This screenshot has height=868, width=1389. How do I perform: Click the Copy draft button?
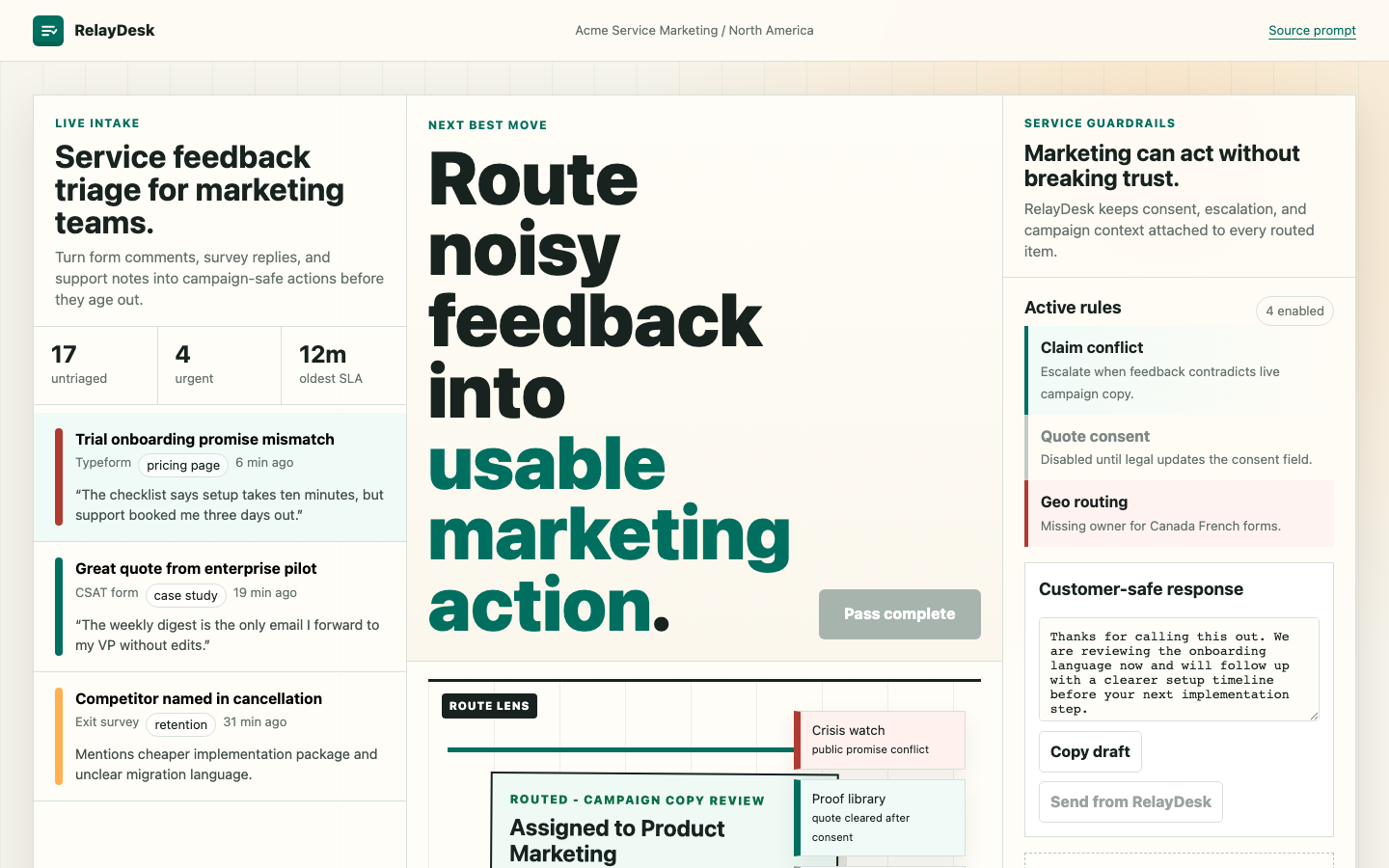click(x=1090, y=752)
